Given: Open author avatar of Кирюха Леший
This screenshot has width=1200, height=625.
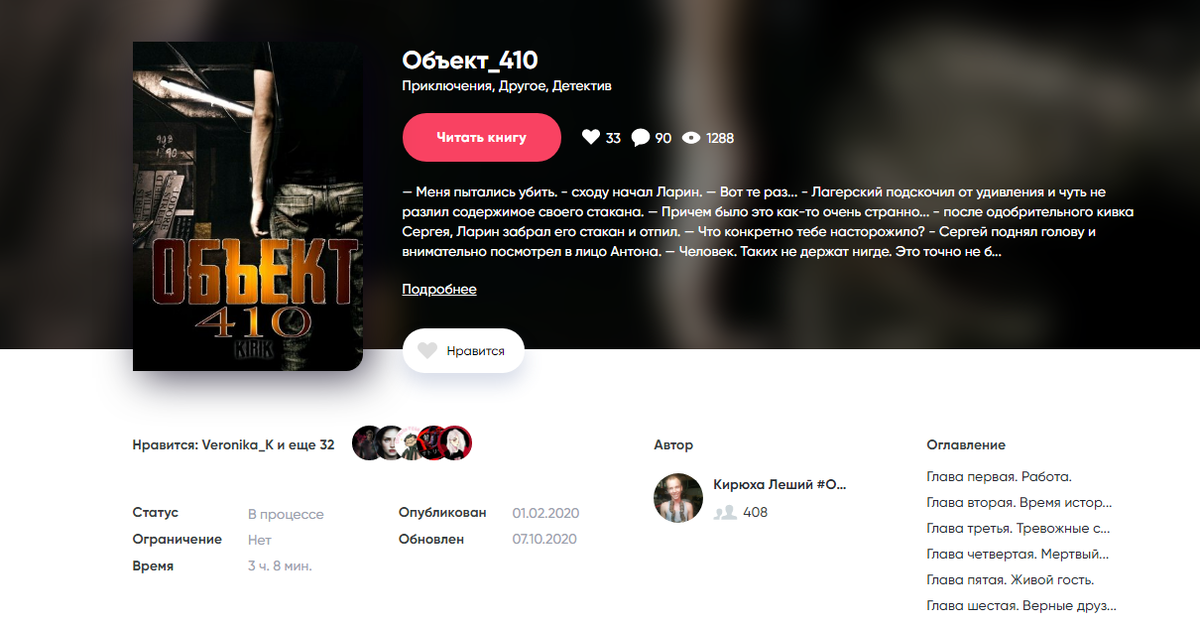Looking at the screenshot, I should tap(678, 497).
